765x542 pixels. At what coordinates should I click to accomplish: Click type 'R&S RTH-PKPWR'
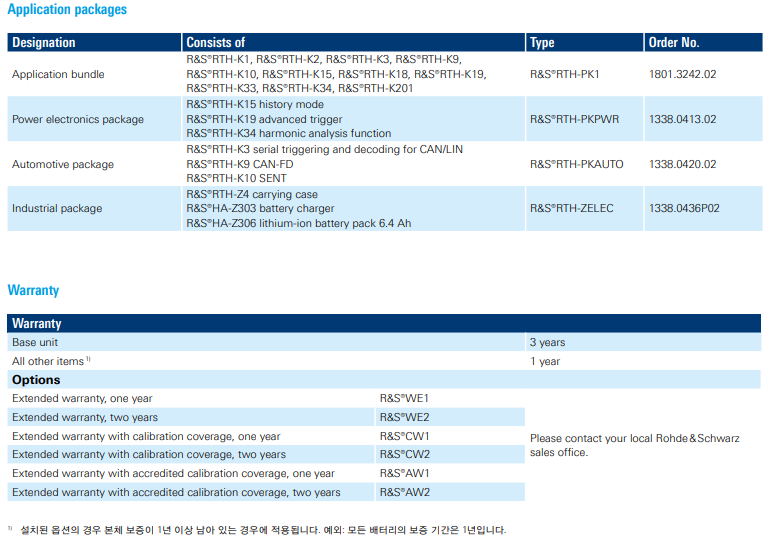(x=574, y=120)
